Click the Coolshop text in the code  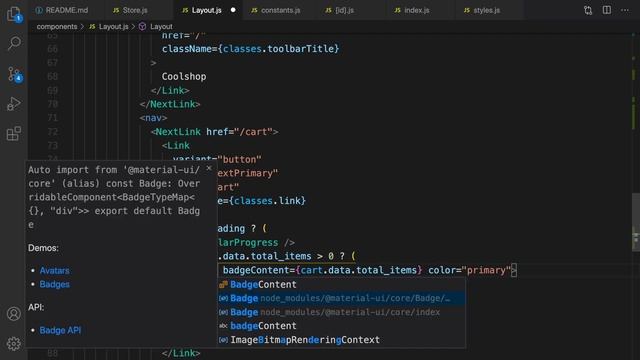(x=184, y=77)
